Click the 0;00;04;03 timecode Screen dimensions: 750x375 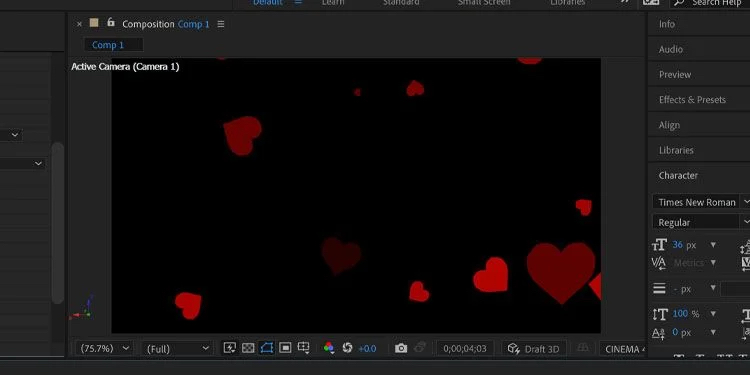[x=464, y=349]
